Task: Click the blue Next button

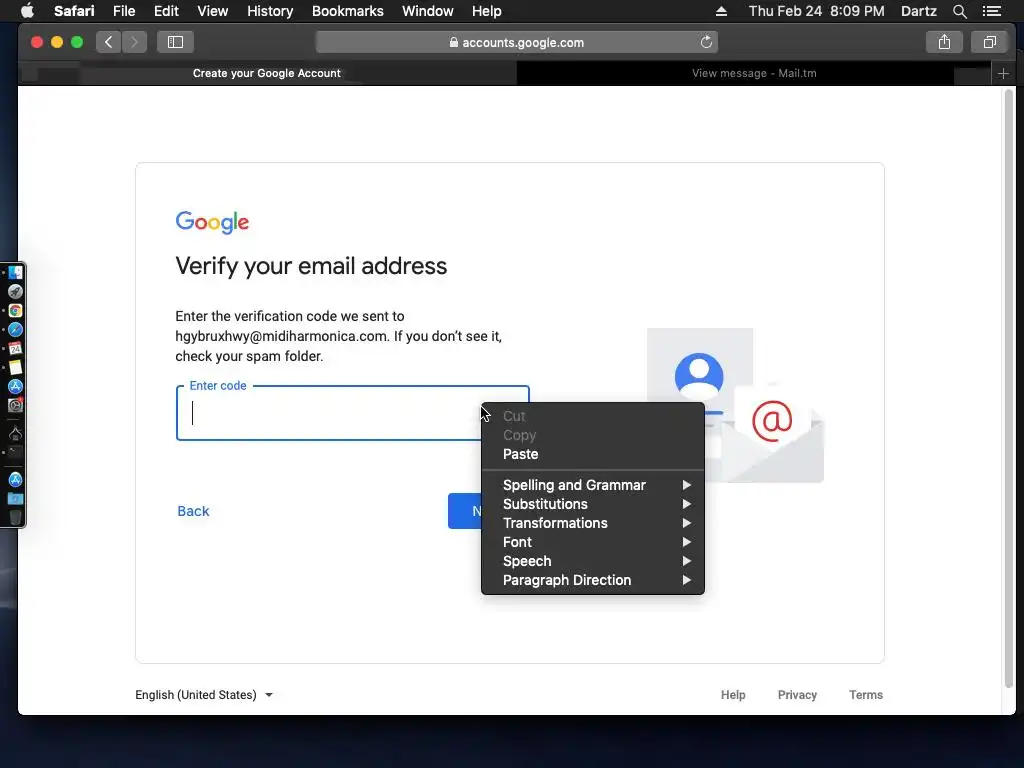Action: tap(466, 511)
